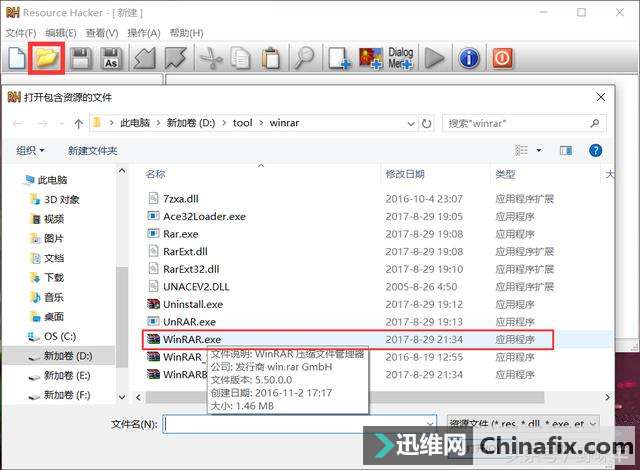Open the 操作(A) menu
The width and height of the screenshot is (640, 470).
click(144, 33)
